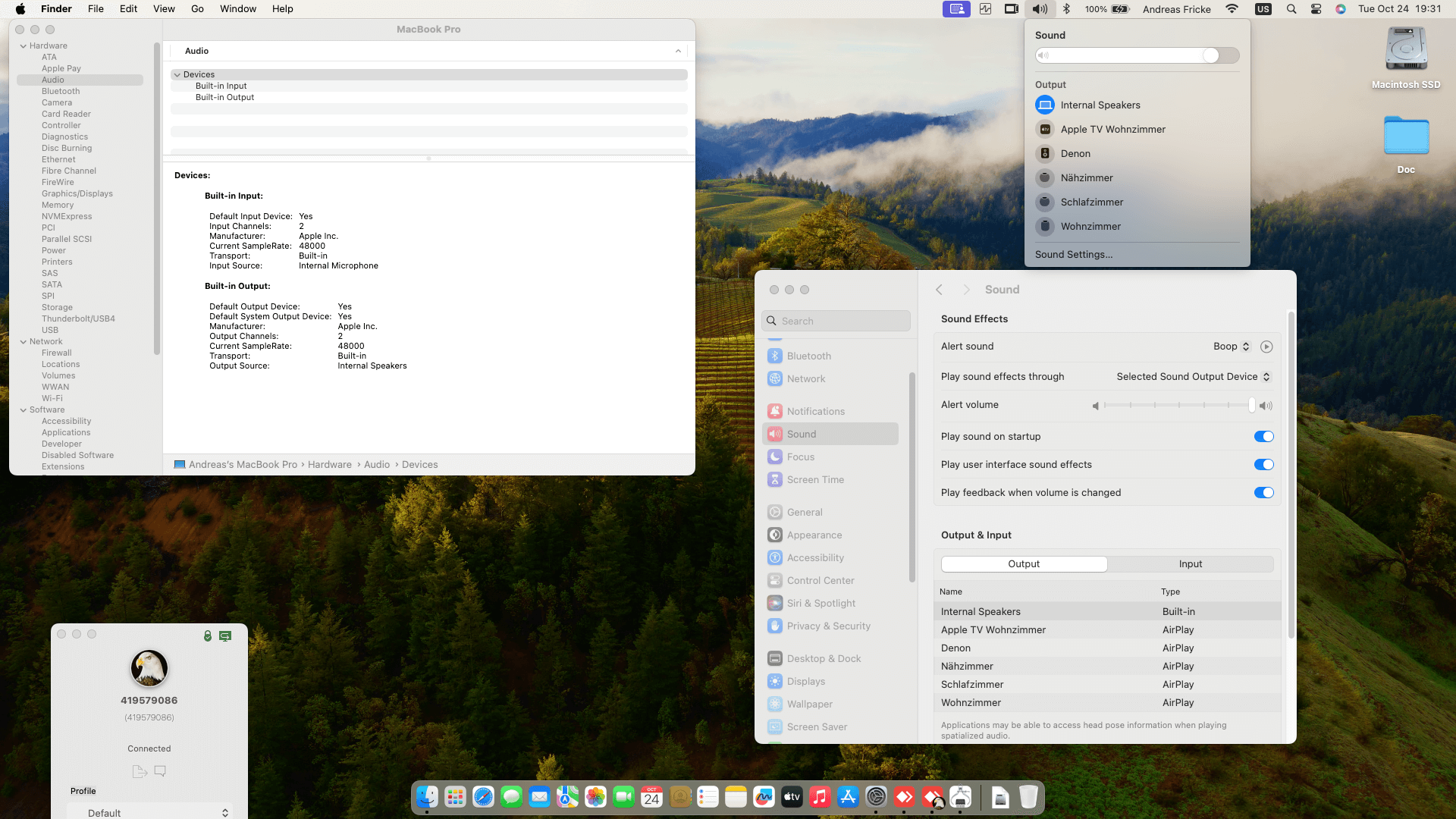
Task: Open Maps from the Dock
Action: click(567, 797)
